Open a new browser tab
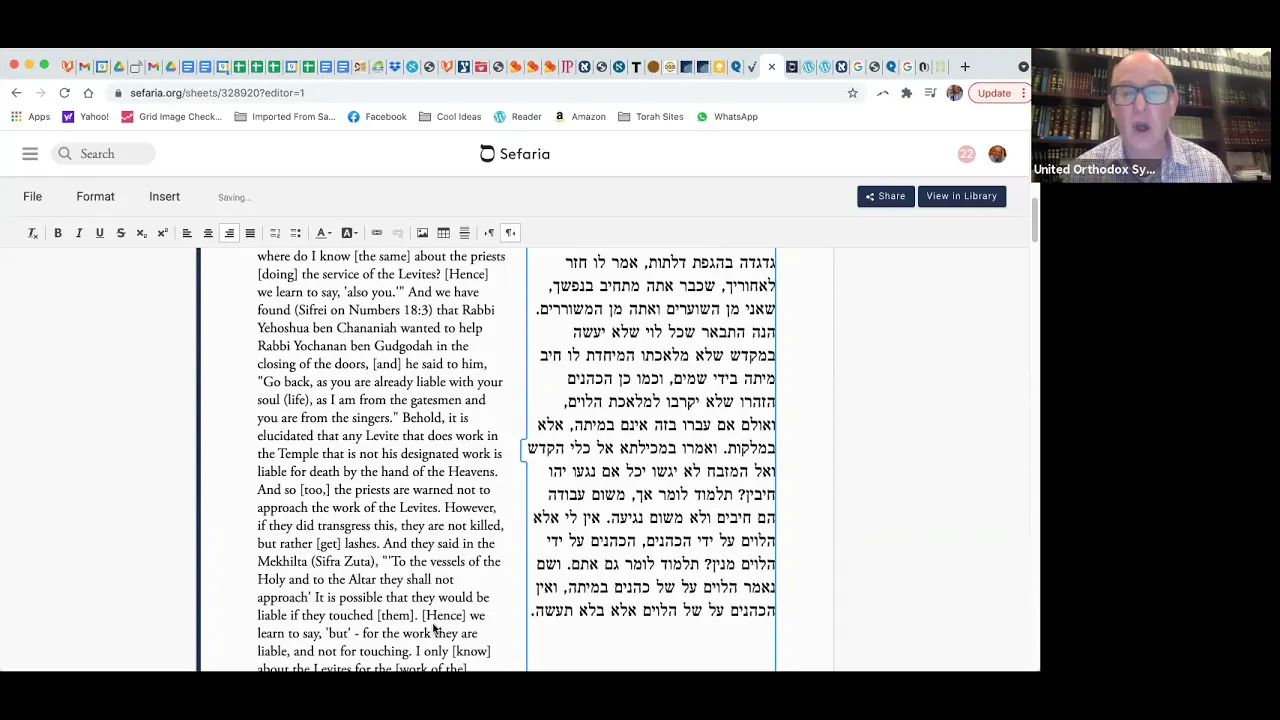The width and height of the screenshot is (1280, 720). [965, 67]
